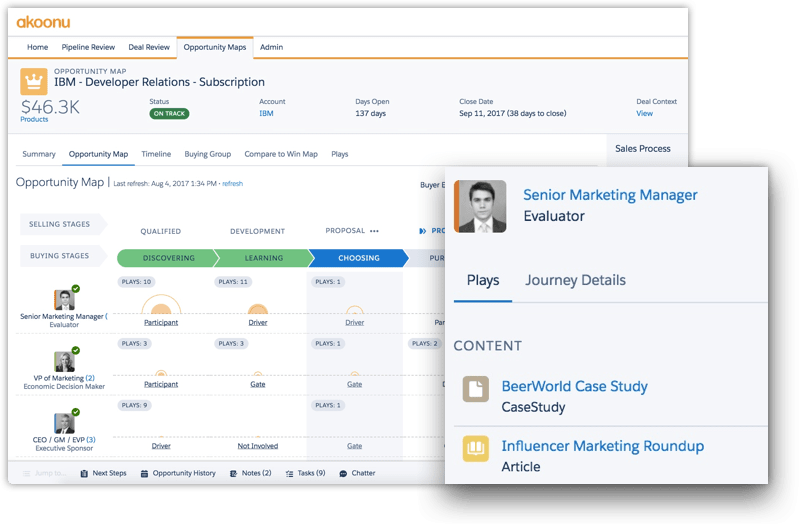The height and width of the screenshot is (527, 799).
Task: Click the VP of Marketing avatar
Action: pyautogui.click(x=64, y=362)
